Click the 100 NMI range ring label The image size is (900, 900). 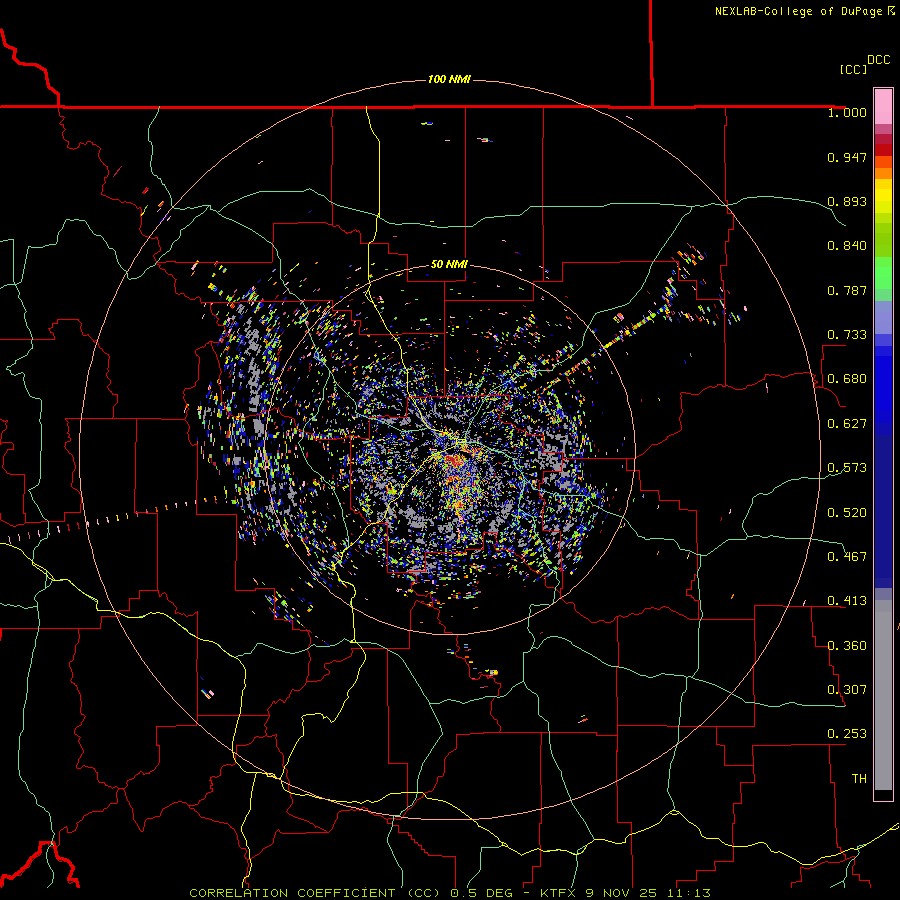click(449, 79)
